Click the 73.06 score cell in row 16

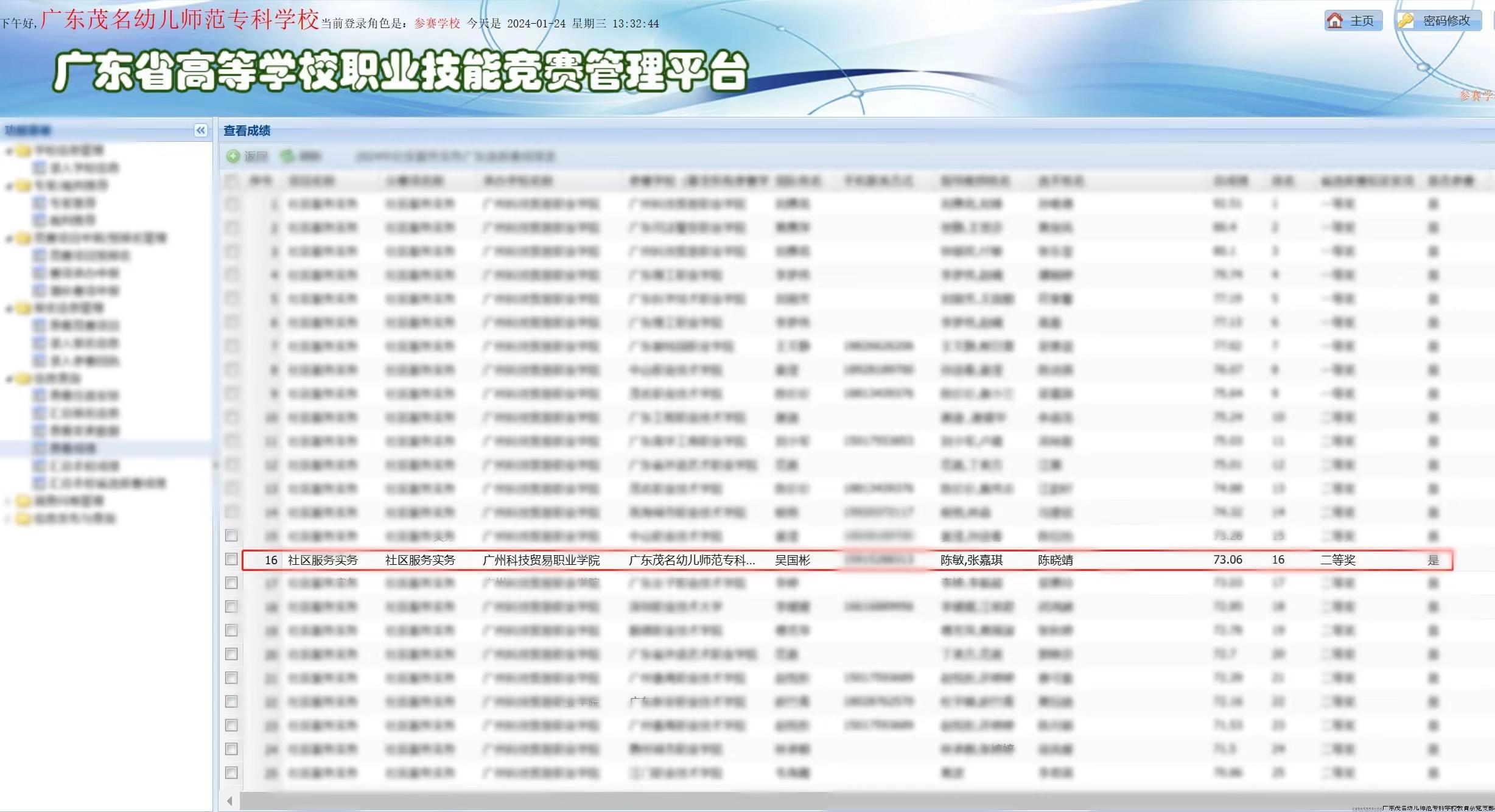[1227, 560]
